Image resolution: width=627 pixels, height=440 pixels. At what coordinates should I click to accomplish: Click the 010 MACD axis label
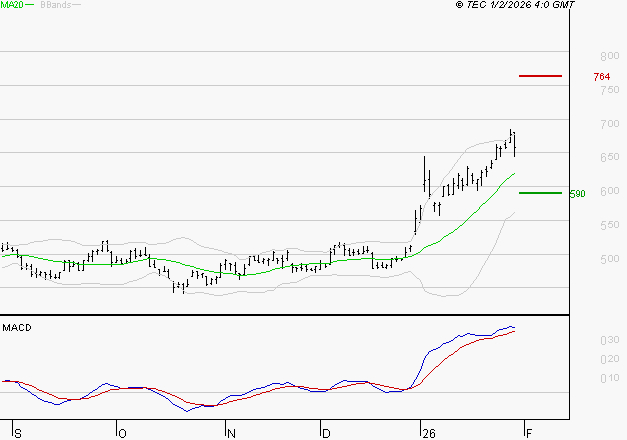610,378
